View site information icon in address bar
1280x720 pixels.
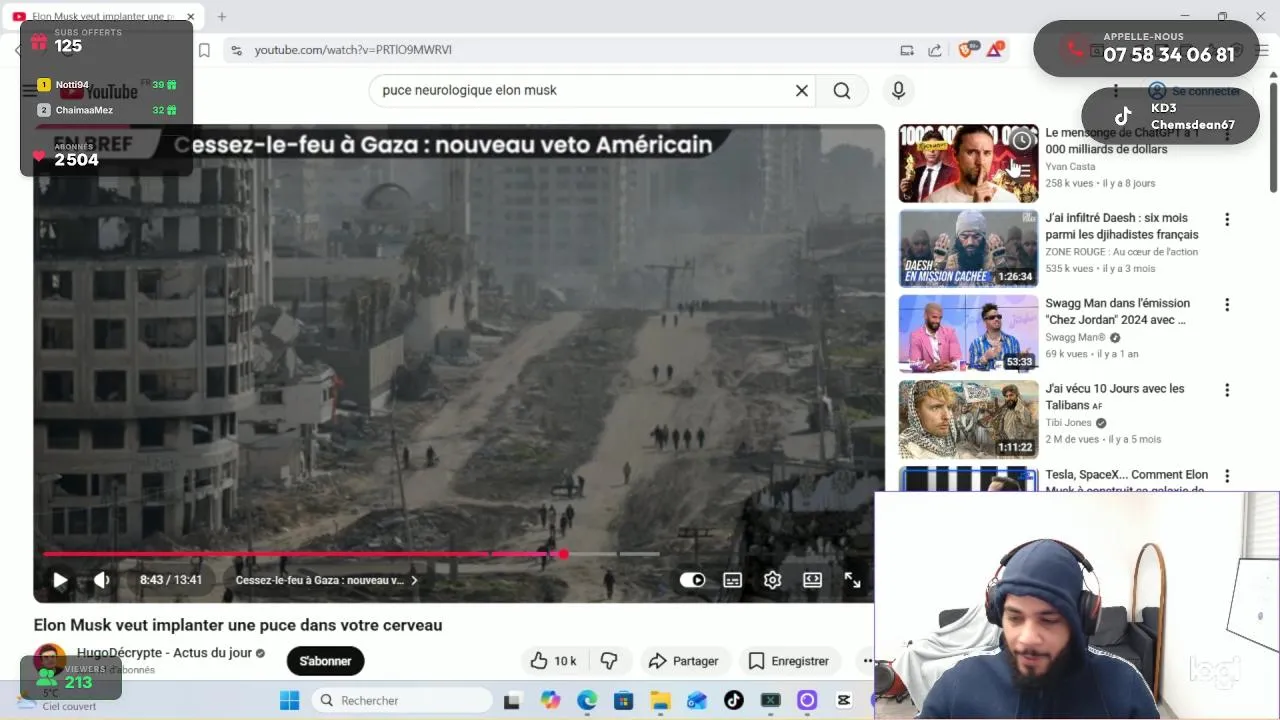pos(236,50)
